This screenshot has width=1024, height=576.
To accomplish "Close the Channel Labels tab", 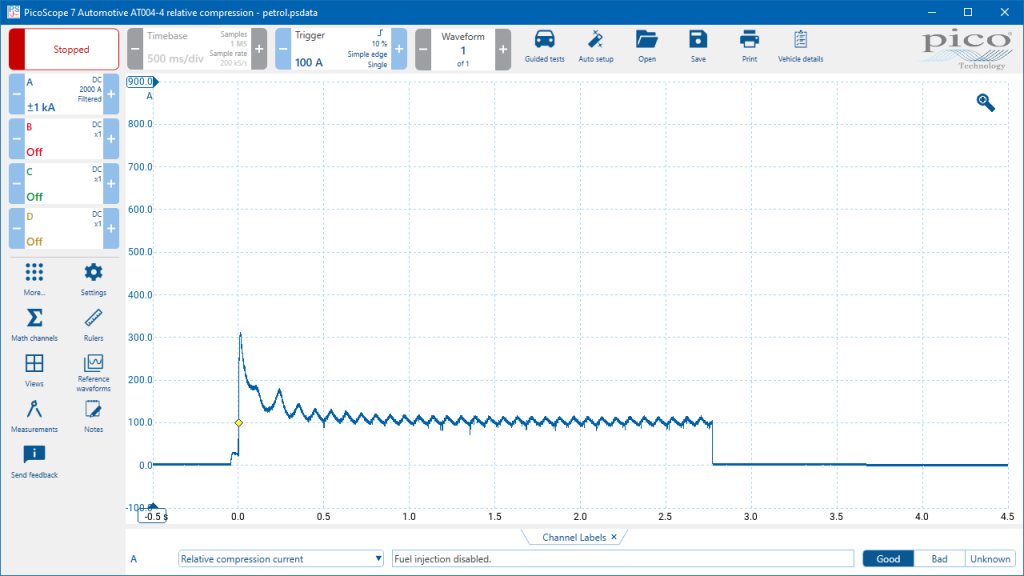I will click(614, 538).
